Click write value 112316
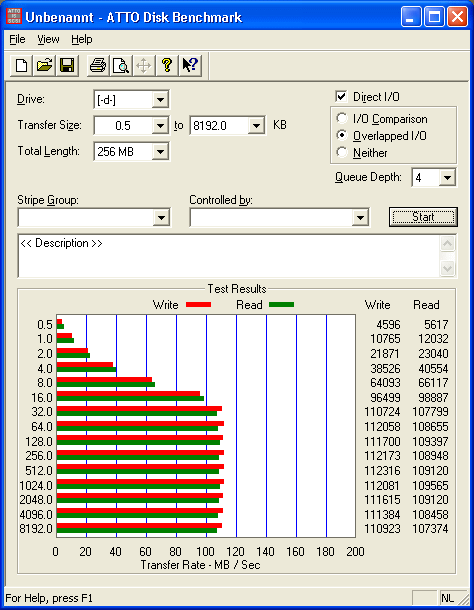This screenshot has width=474, height=610. click(382, 471)
